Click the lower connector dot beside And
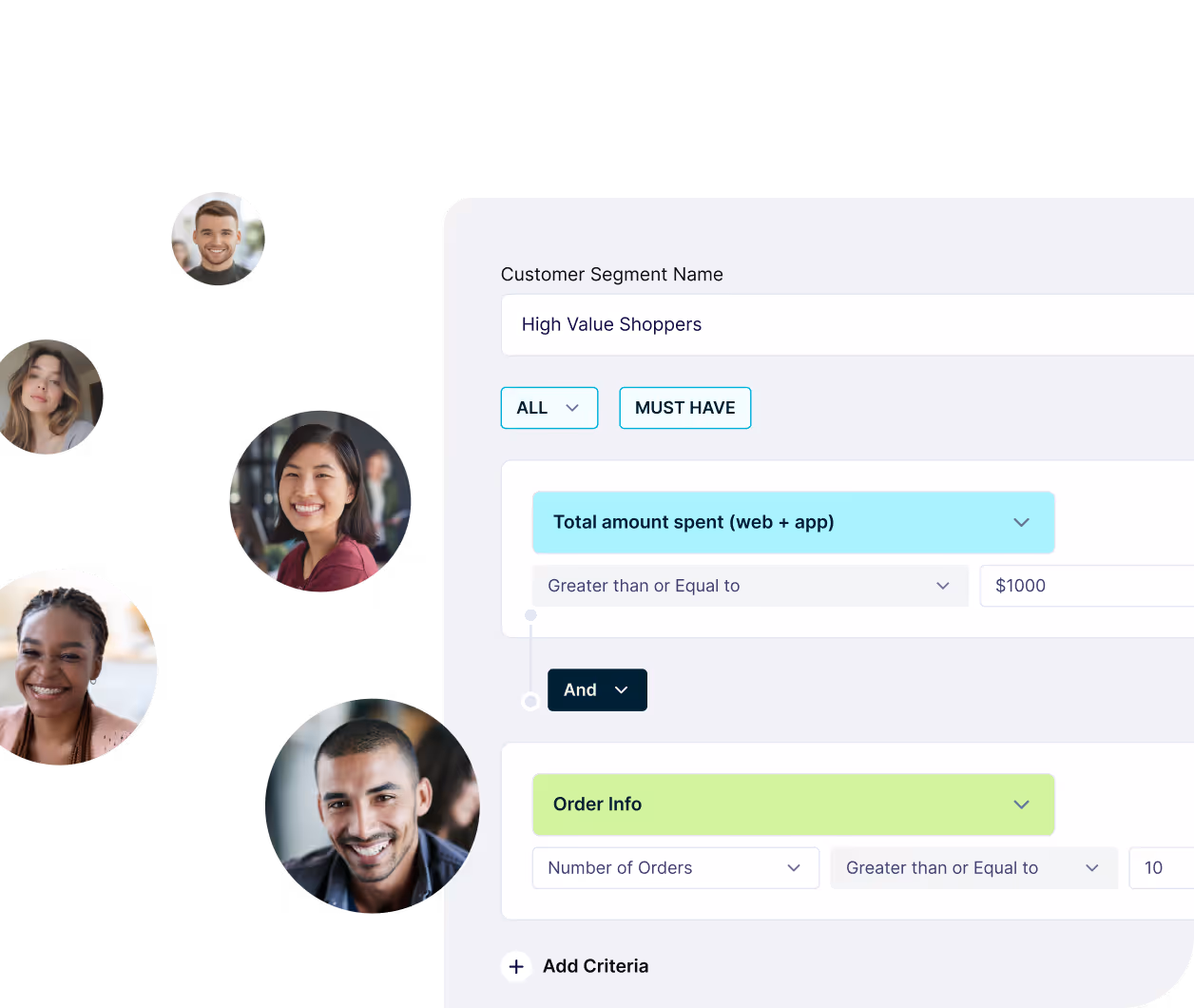Viewport: 1194px width, 1008px height. [x=530, y=701]
